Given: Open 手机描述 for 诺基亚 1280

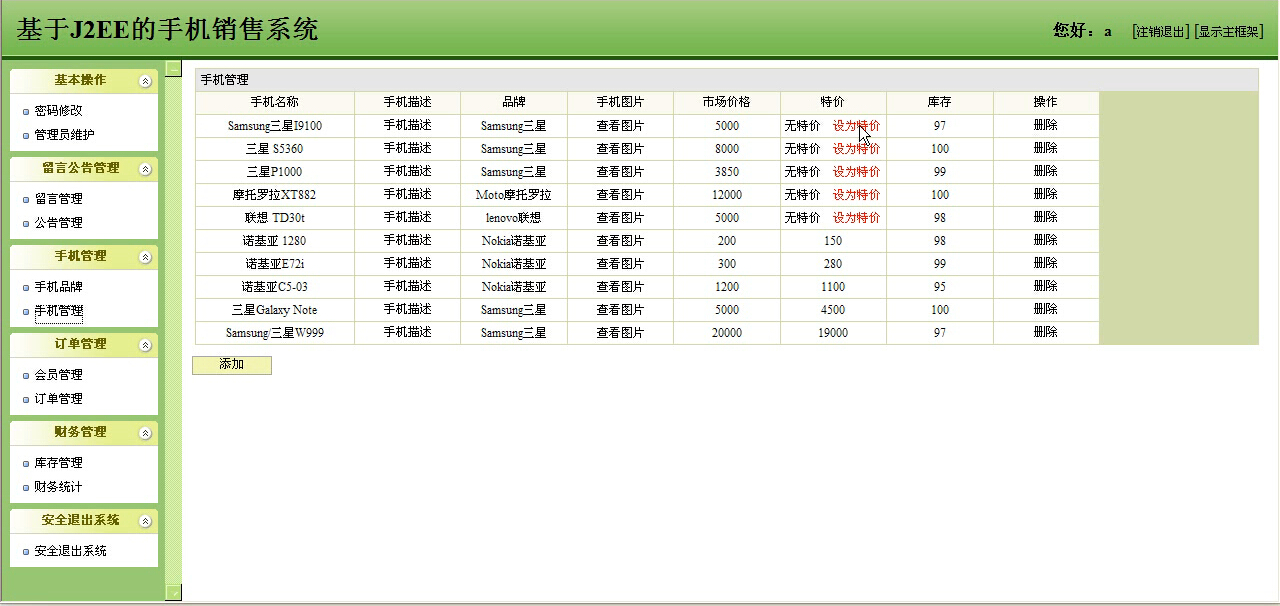Looking at the screenshot, I should (x=407, y=240).
